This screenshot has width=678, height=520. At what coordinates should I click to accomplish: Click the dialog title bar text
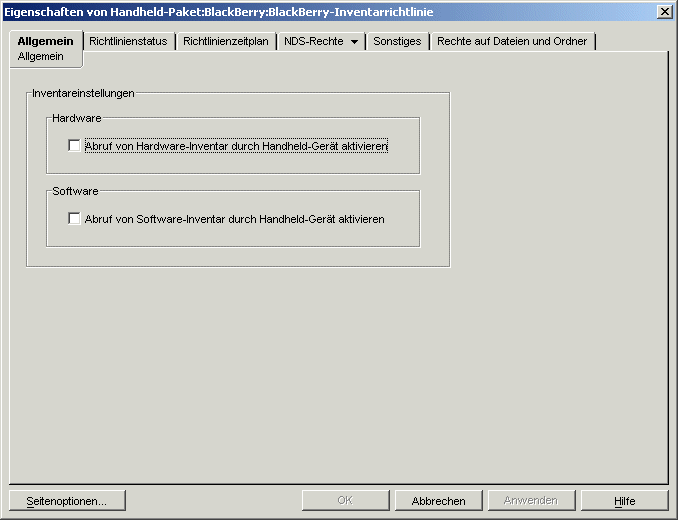coord(219,12)
